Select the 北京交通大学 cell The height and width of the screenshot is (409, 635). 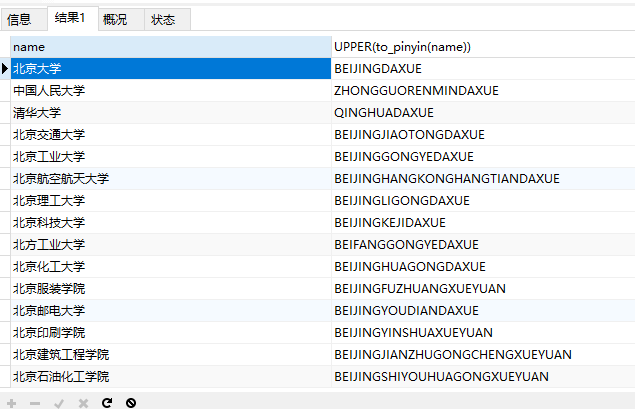point(170,134)
